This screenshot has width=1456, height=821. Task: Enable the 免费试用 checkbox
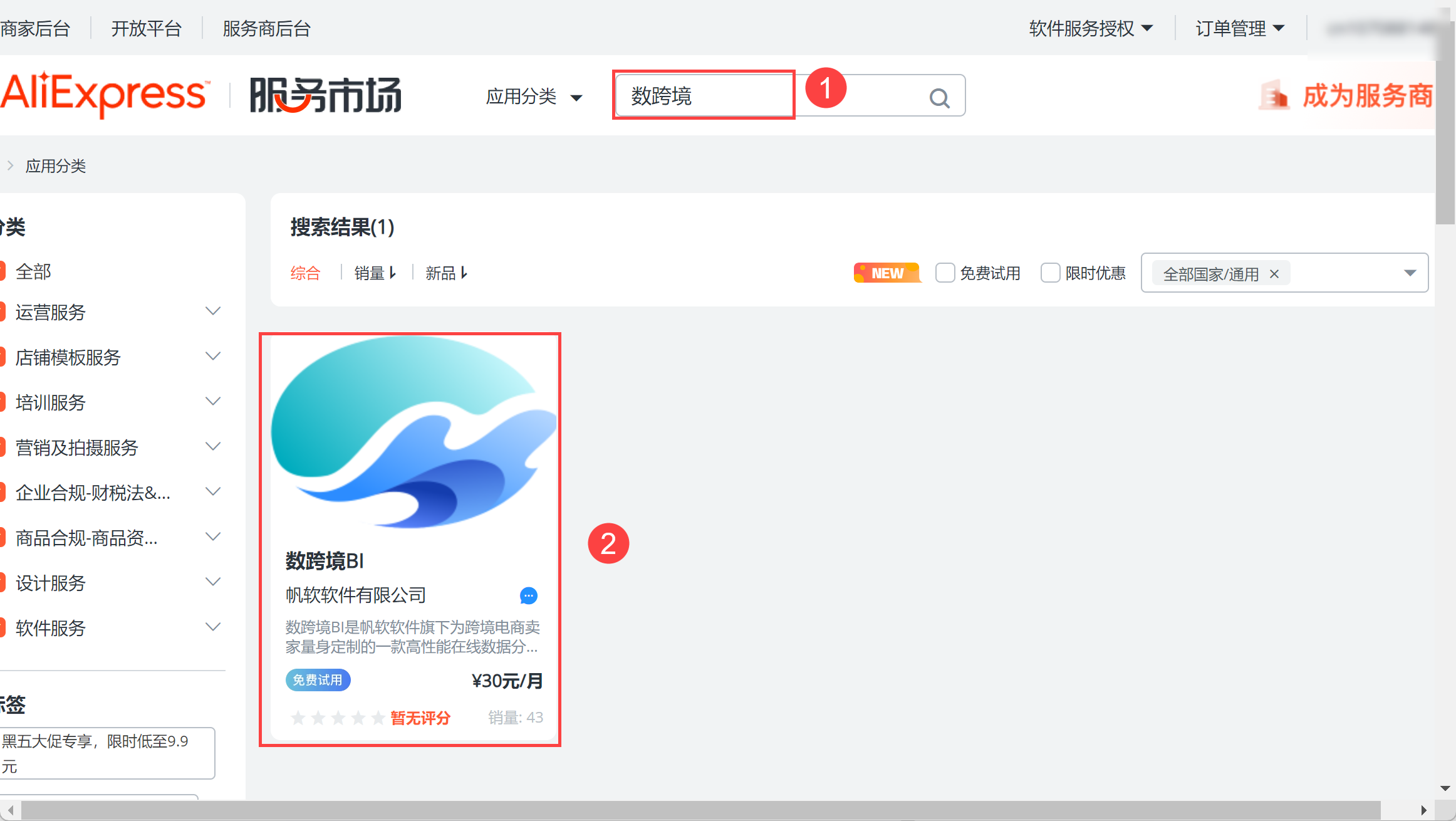945,273
